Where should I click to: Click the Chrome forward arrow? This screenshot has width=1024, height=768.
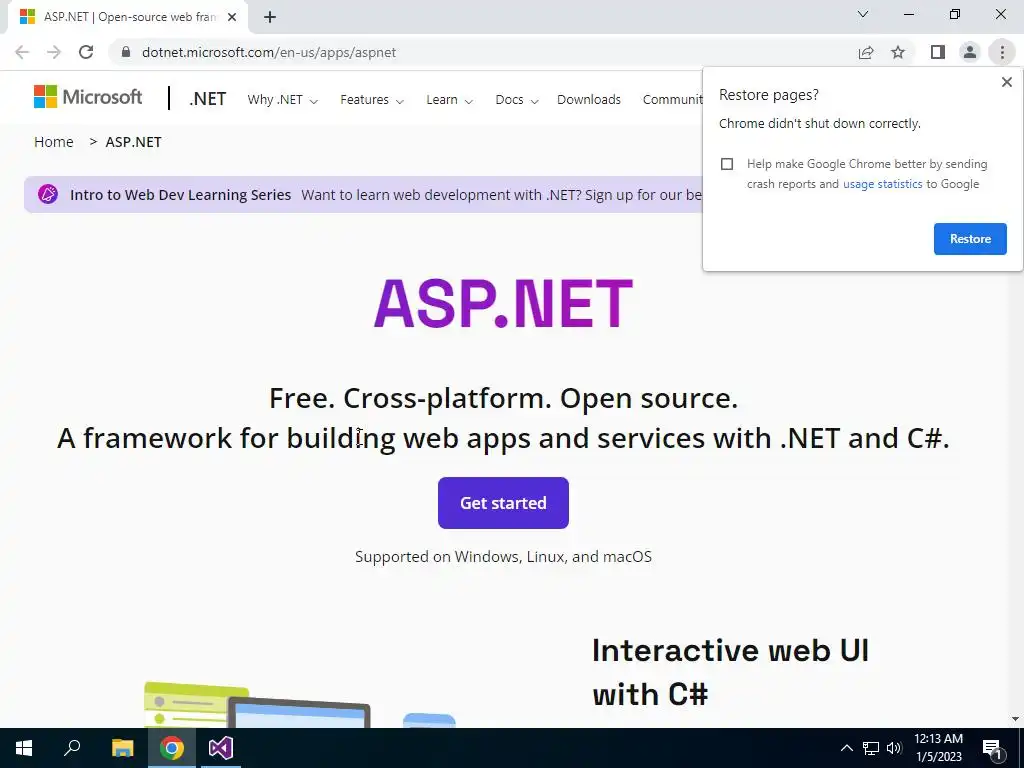pos(54,52)
